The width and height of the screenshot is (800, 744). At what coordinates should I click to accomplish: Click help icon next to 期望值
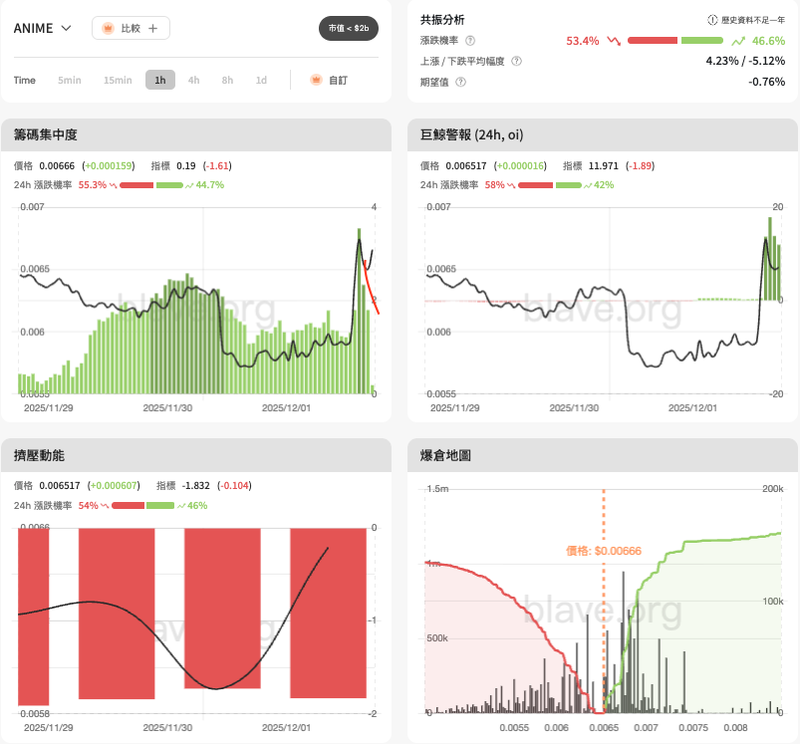click(x=460, y=81)
